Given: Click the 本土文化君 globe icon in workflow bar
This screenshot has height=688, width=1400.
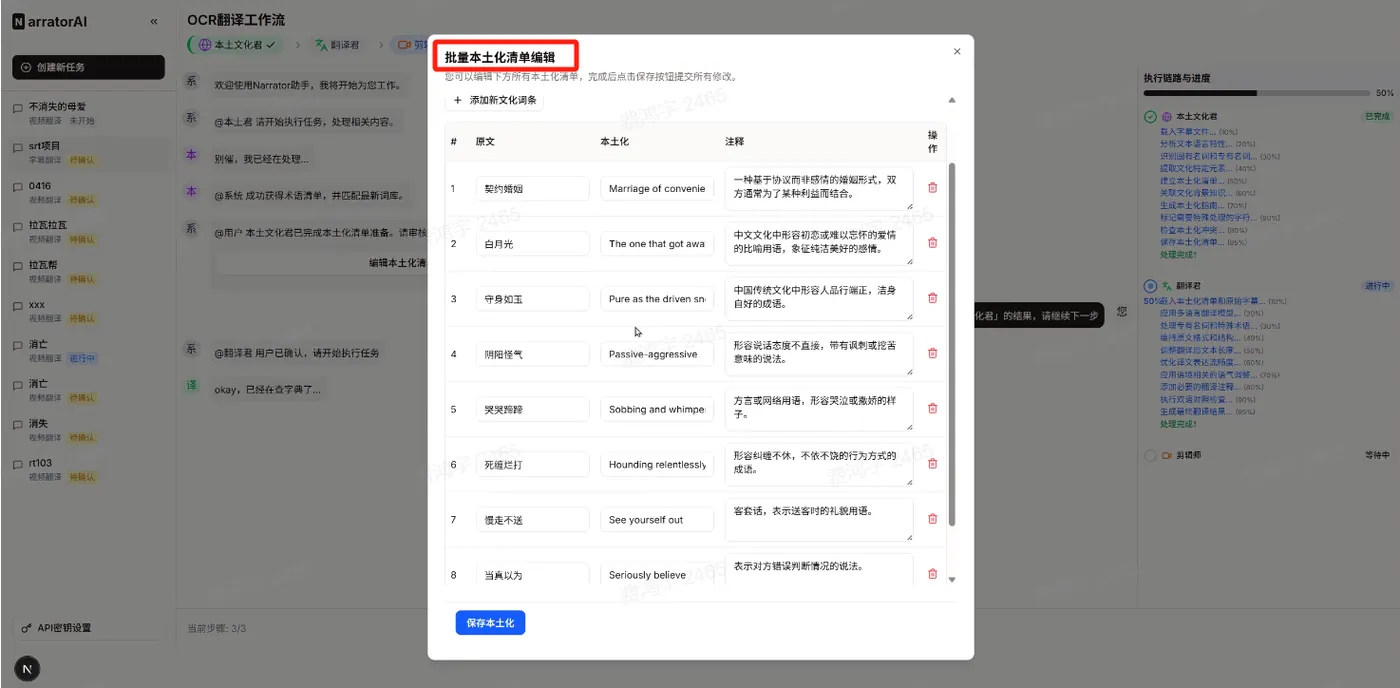Looking at the screenshot, I should point(205,44).
